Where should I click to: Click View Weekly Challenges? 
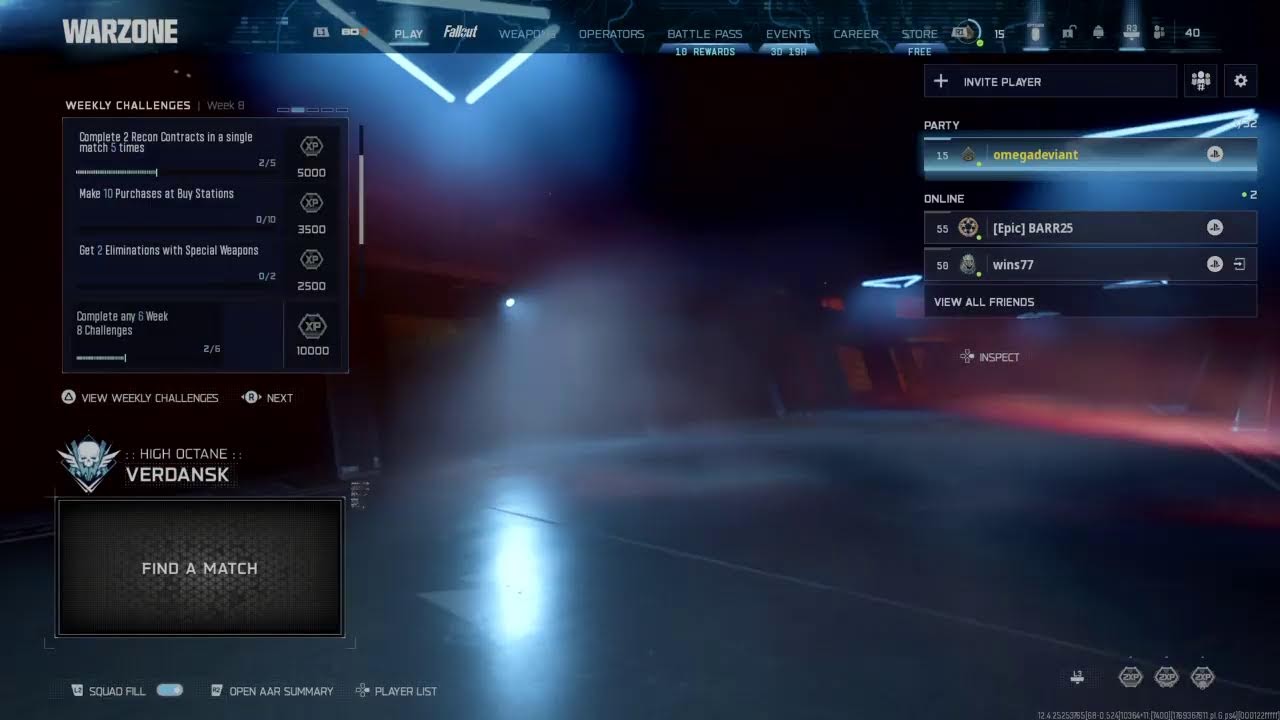click(150, 397)
